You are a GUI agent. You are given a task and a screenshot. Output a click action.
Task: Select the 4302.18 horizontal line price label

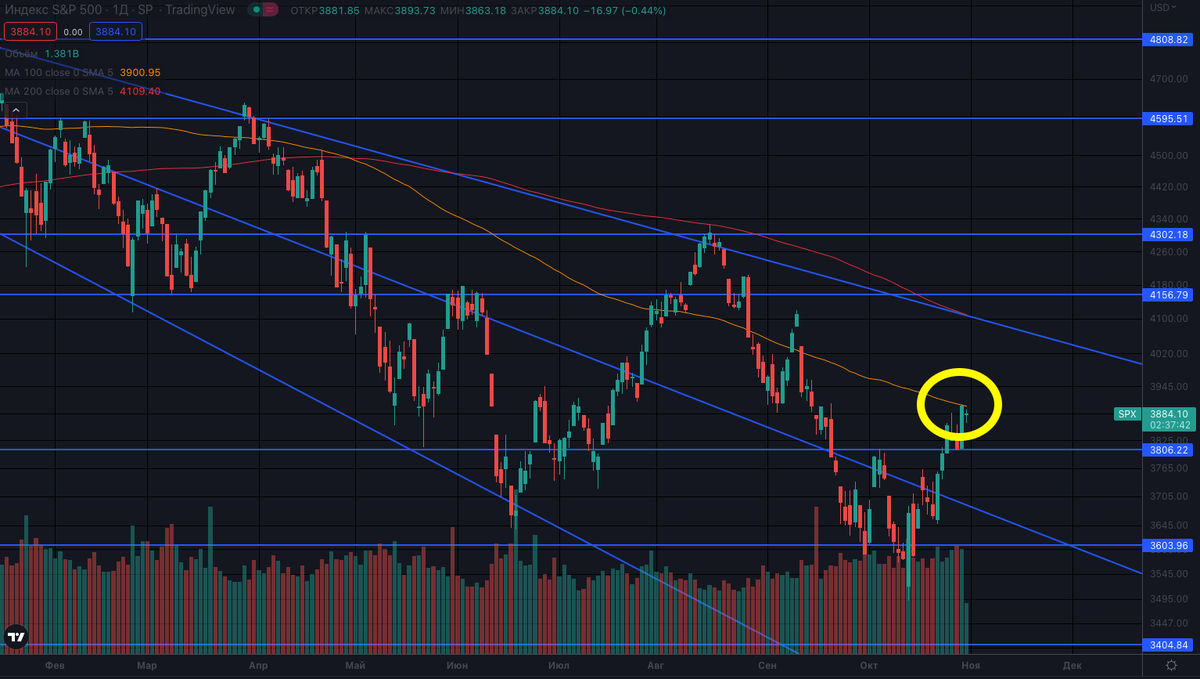(1169, 235)
